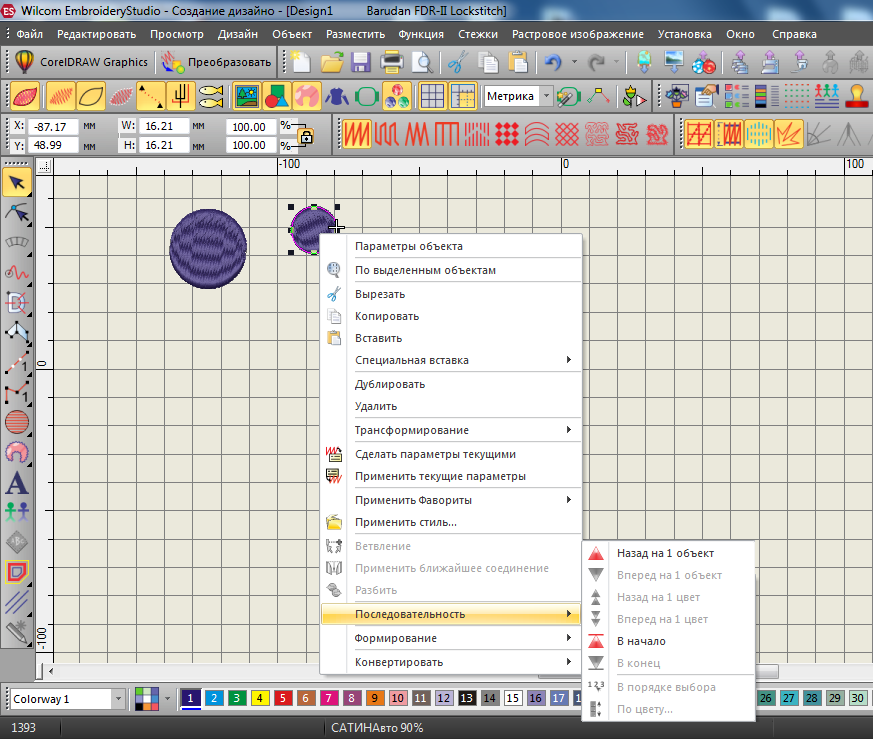Select В начало in the sequence submenu

point(641,641)
